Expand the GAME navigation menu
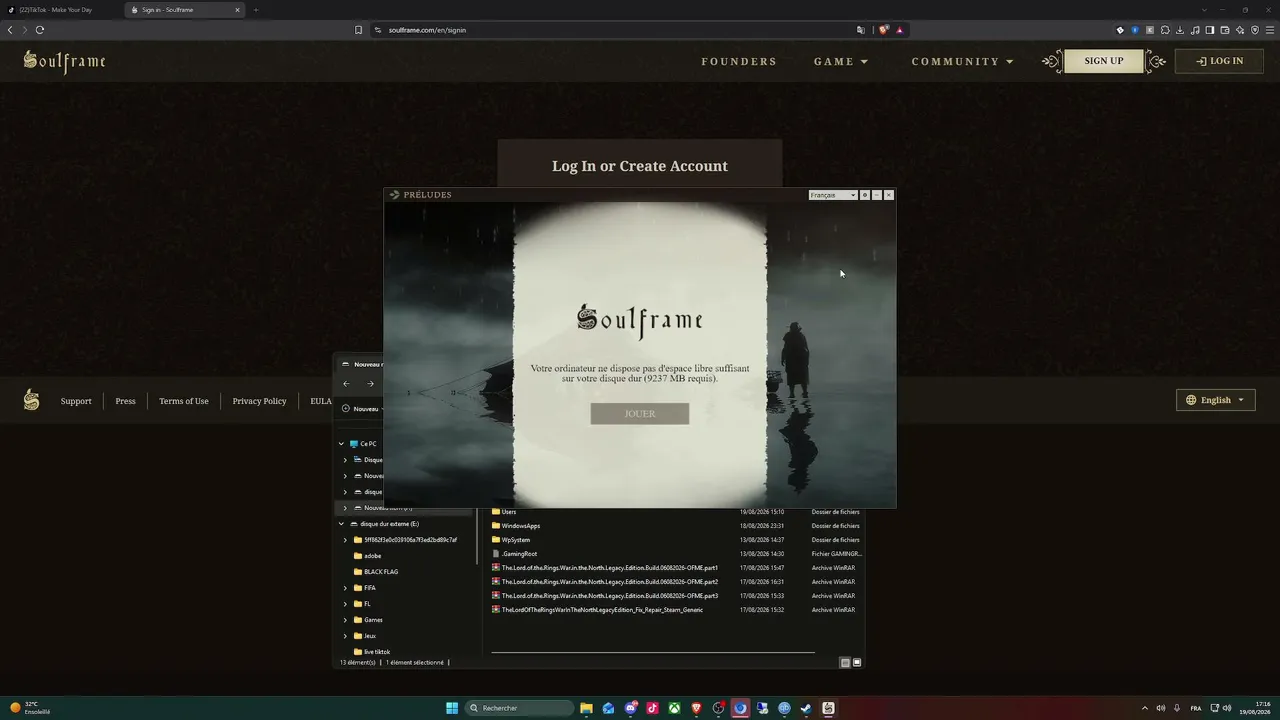The width and height of the screenshot is (1280, 720). click(x=841, y=61)
